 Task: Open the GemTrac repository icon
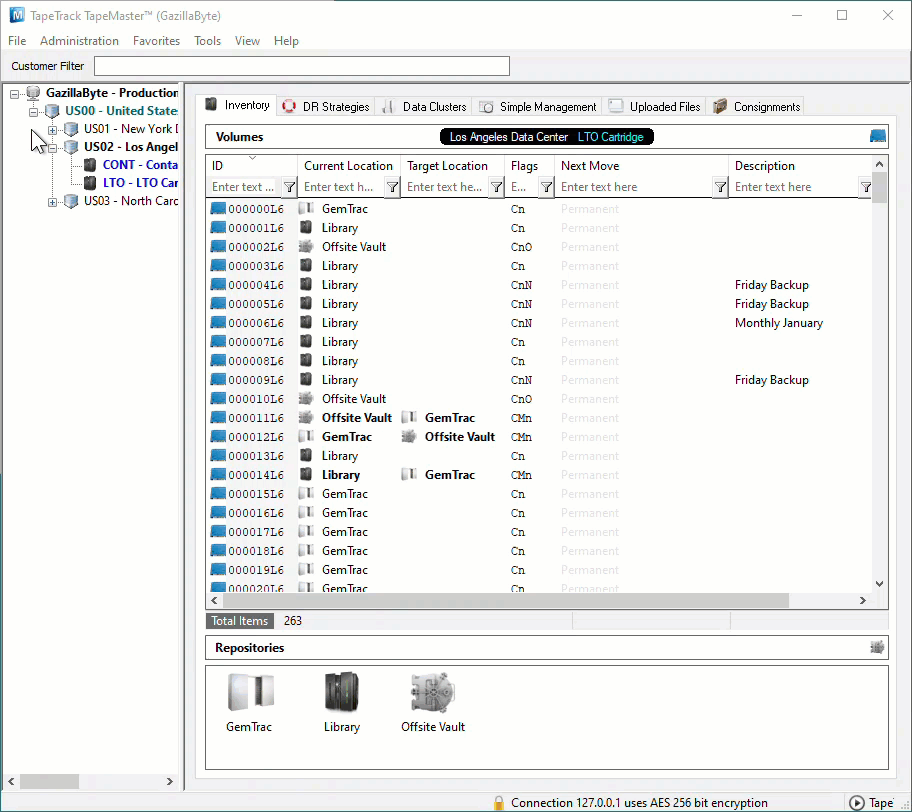tap(250, 692)
